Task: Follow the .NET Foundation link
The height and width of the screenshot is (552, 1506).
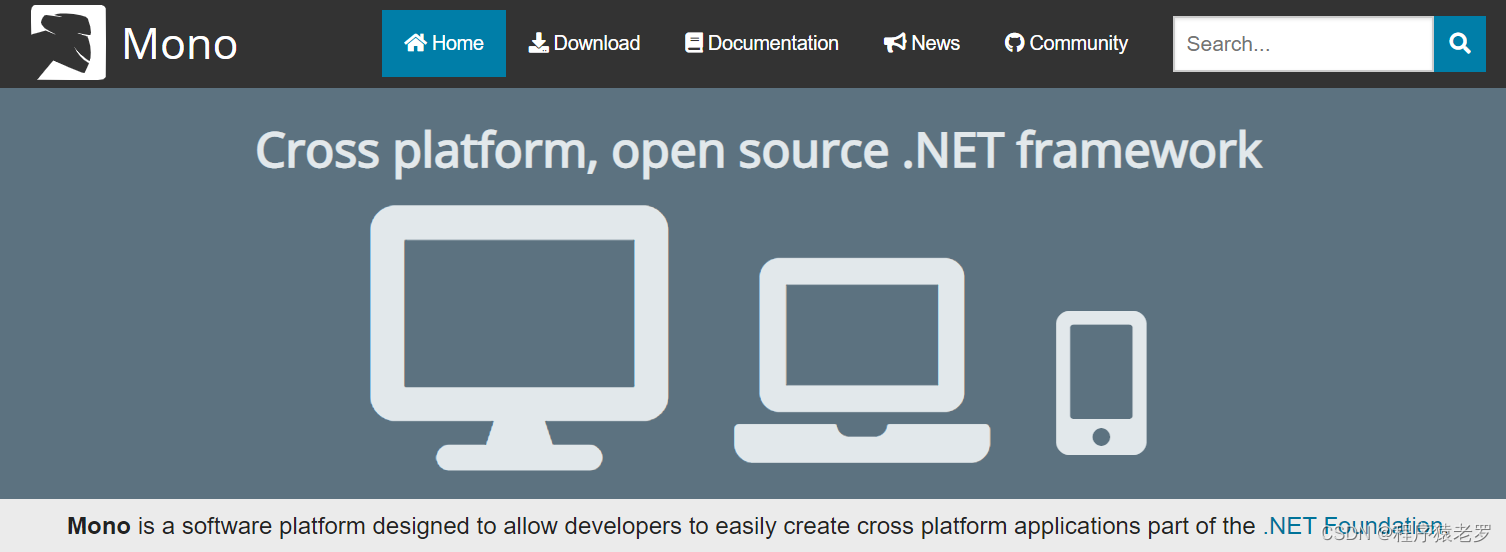Action: click(x=1353, y=526)
